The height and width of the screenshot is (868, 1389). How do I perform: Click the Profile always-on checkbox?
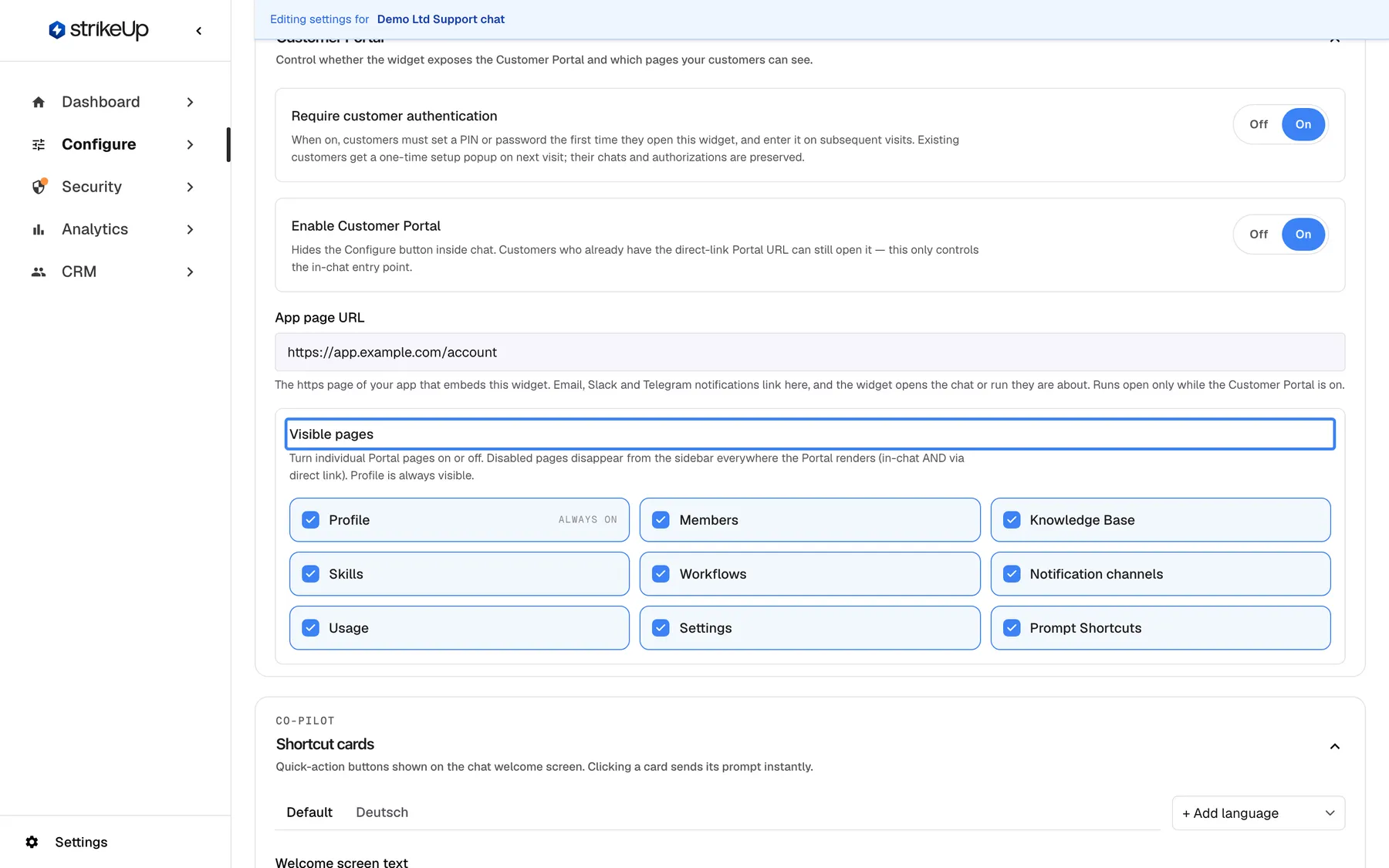pos(310,520)
